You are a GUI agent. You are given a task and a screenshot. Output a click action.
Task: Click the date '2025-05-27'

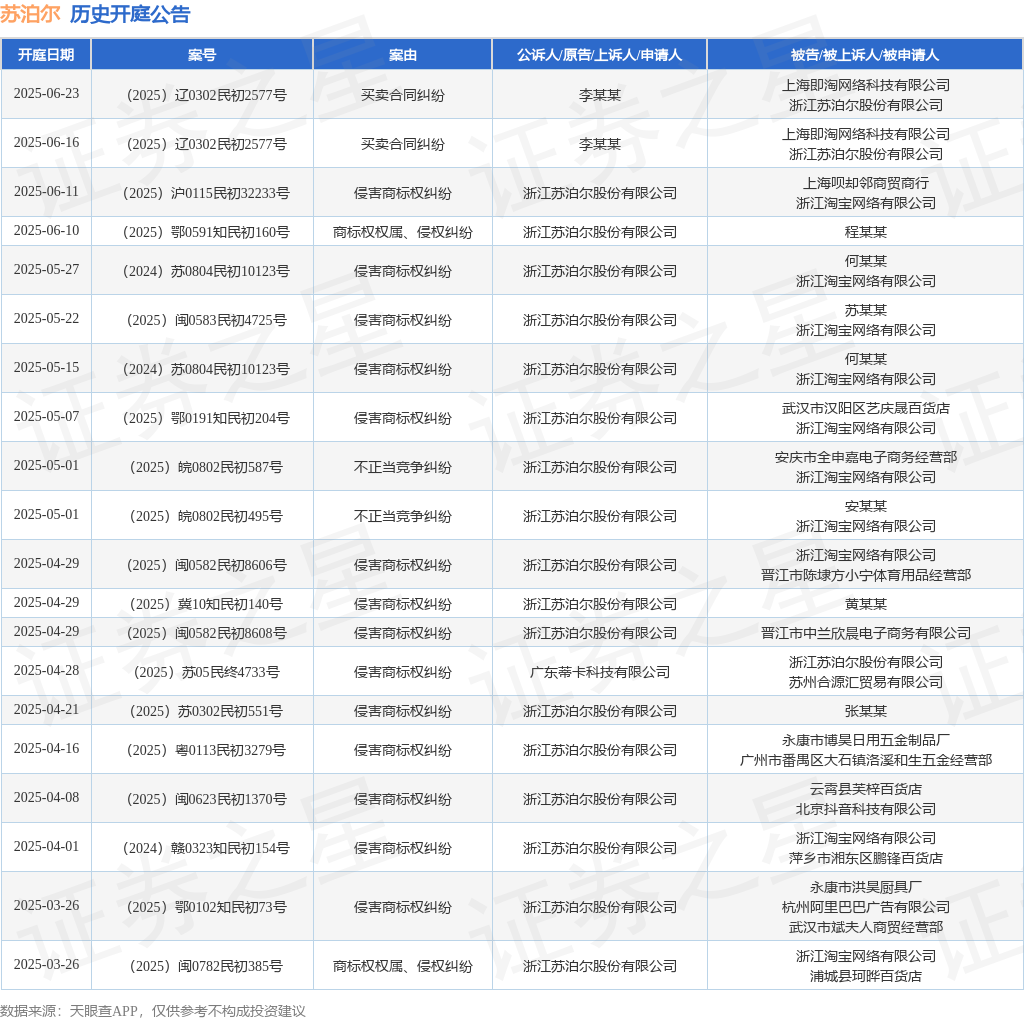pyautogui.click(x=46, y=270)
